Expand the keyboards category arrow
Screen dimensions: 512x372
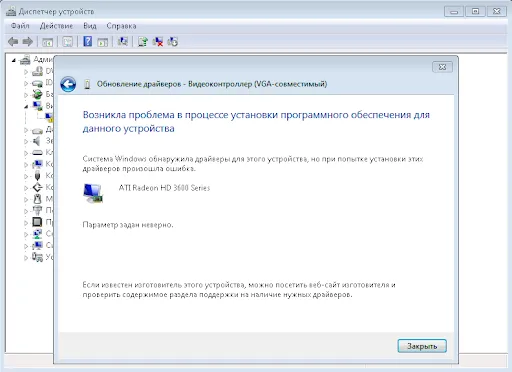(x=26, y=153)
